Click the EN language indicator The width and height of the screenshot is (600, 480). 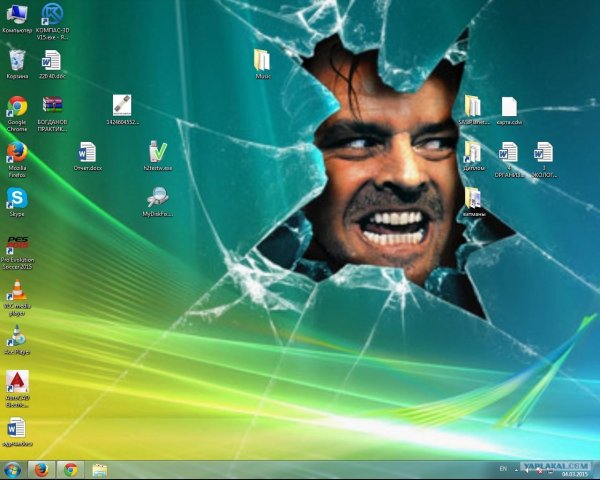pyautogui.click(x=503, y=469)
